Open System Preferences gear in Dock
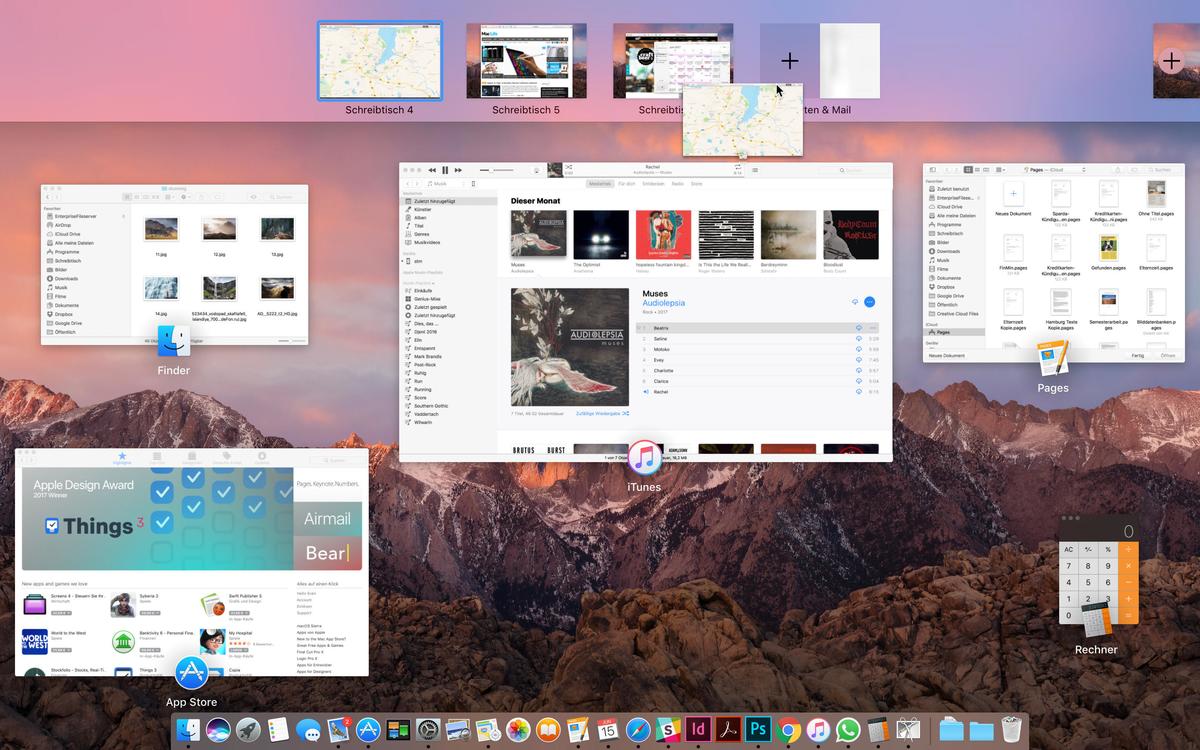 click(x=428, y=731)
